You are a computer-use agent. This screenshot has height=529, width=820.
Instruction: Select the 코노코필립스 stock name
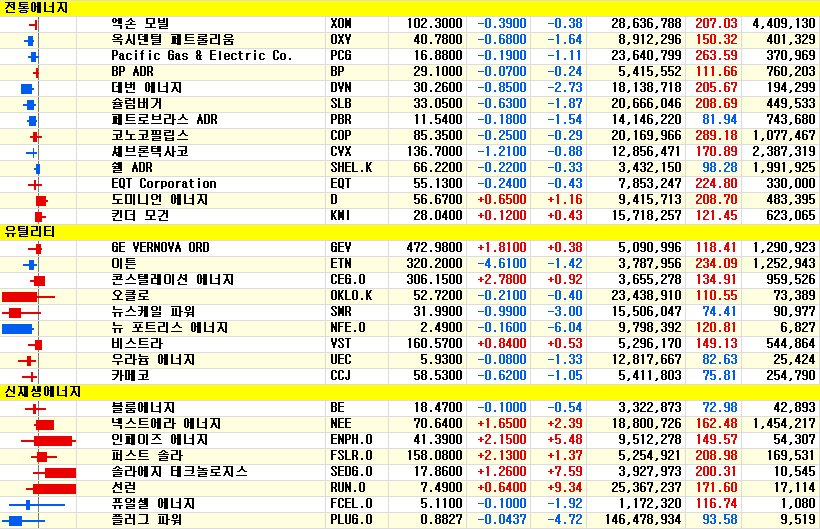(150, 135)
